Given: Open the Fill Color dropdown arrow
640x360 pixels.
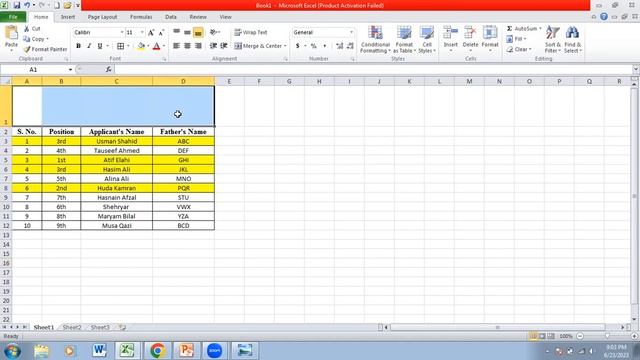Looking at the screenshot, I should coord(148,46).
